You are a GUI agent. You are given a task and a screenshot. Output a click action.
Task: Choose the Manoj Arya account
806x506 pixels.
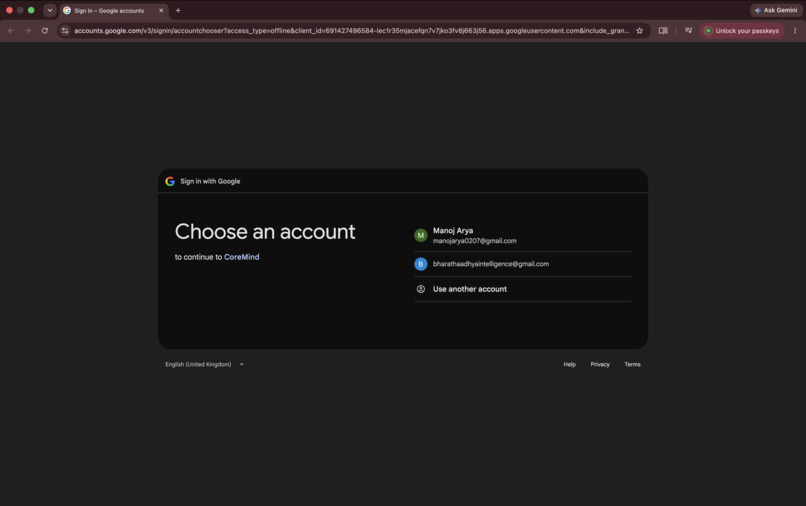pyautogui.click(x=522, y=236)
